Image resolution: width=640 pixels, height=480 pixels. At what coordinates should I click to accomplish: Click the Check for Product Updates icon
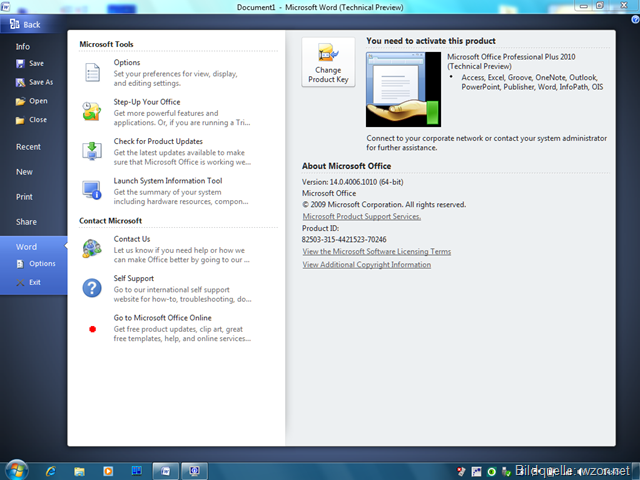click(92, 150)
